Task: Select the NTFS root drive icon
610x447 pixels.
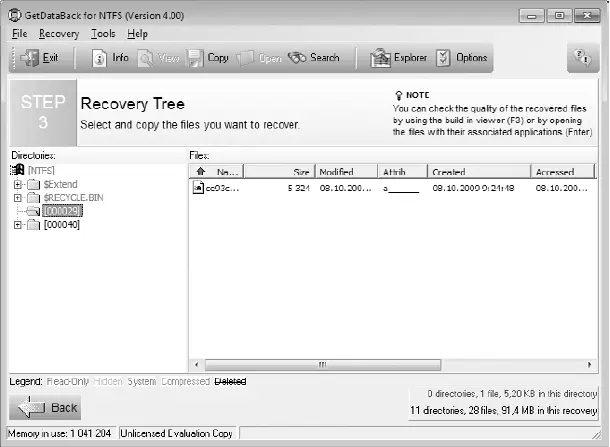Action: coord(17,170)
